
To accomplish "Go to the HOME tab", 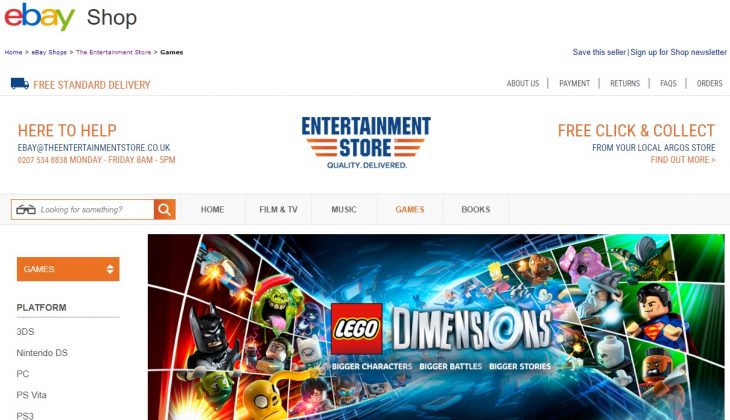I will 212,210.
